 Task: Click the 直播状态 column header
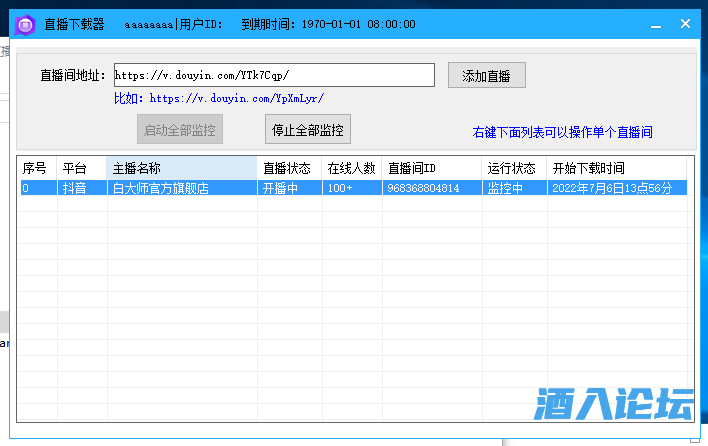point(289,168)
